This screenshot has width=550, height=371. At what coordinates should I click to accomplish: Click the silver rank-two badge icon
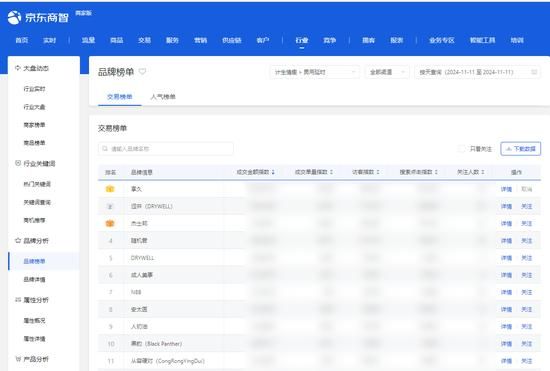tap(110, 206)
